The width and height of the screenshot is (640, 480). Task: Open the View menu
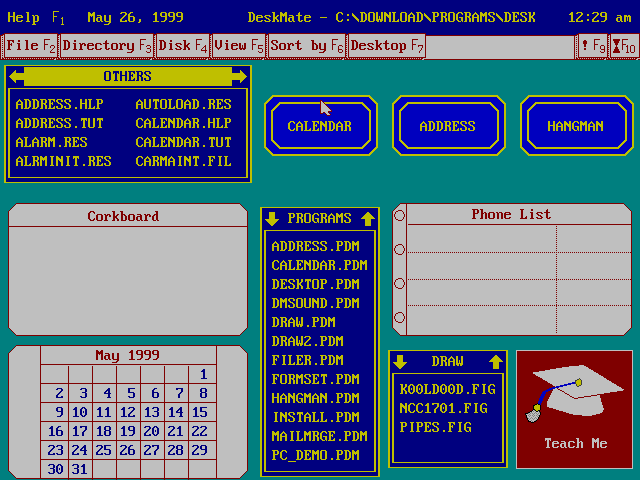pyautogui.click(x=238, y=46)
